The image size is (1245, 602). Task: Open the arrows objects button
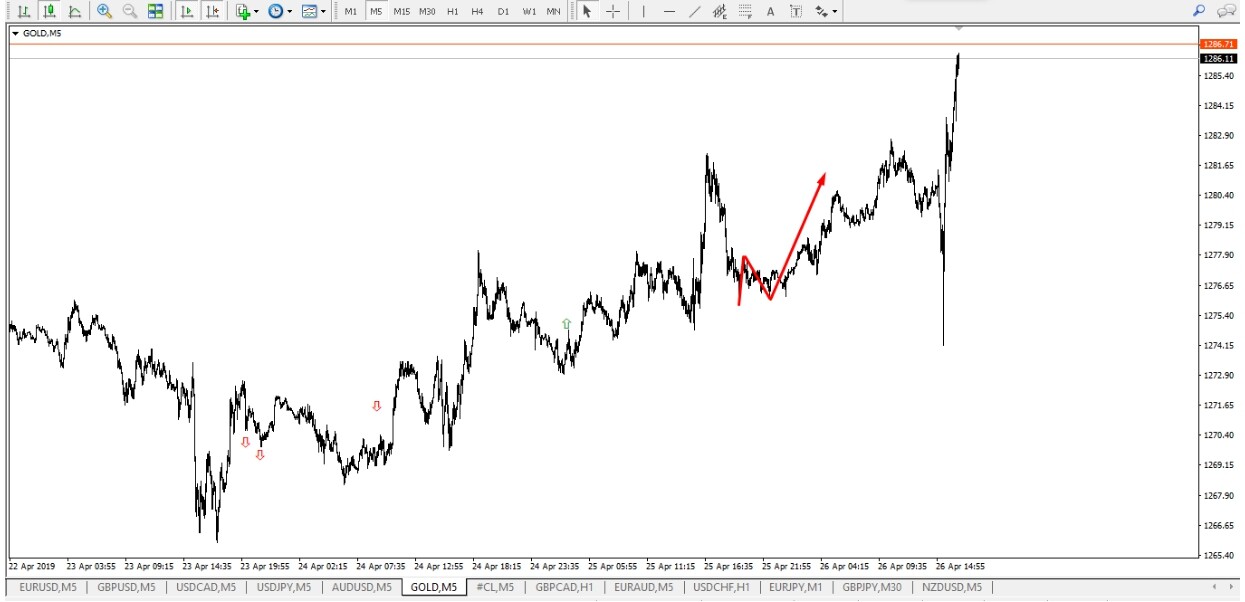pyautogui.click(x=820, y=11)
